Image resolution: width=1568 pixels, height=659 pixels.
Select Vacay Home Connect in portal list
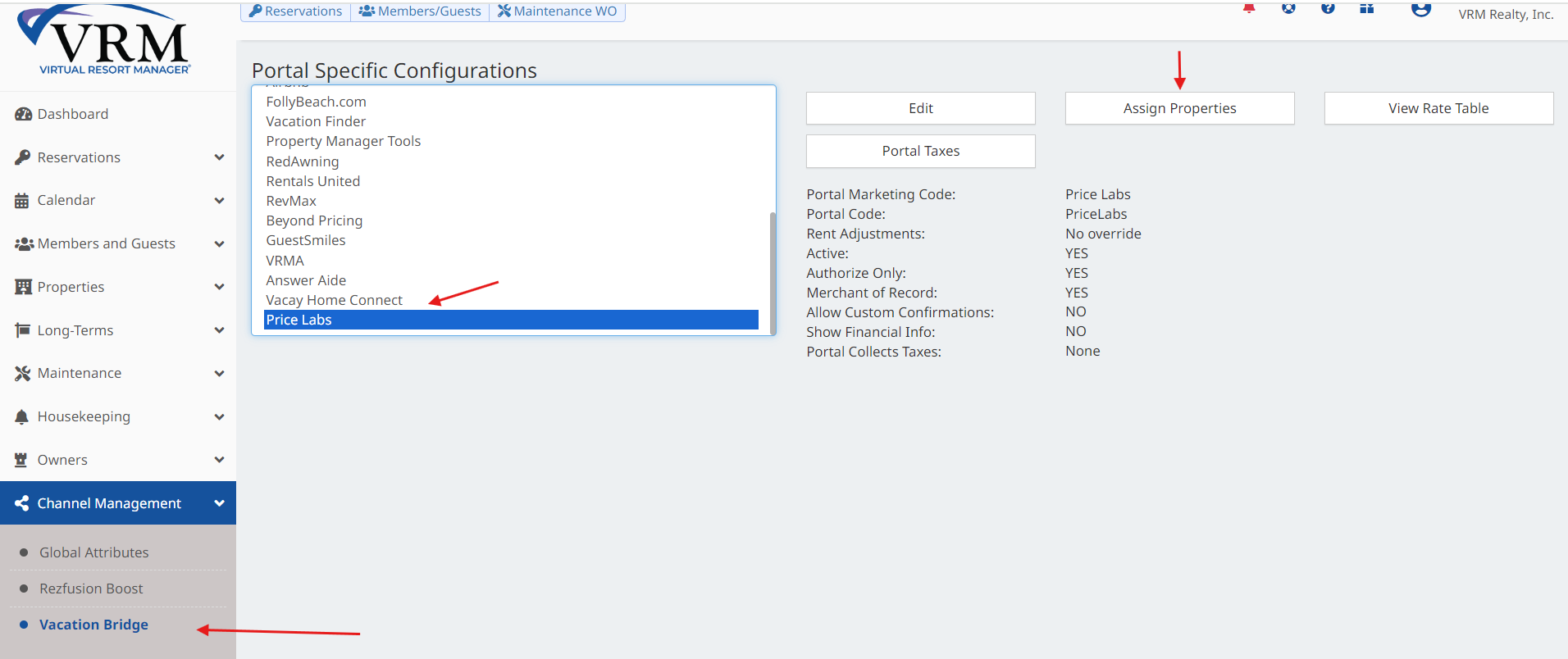click(511, 300)
